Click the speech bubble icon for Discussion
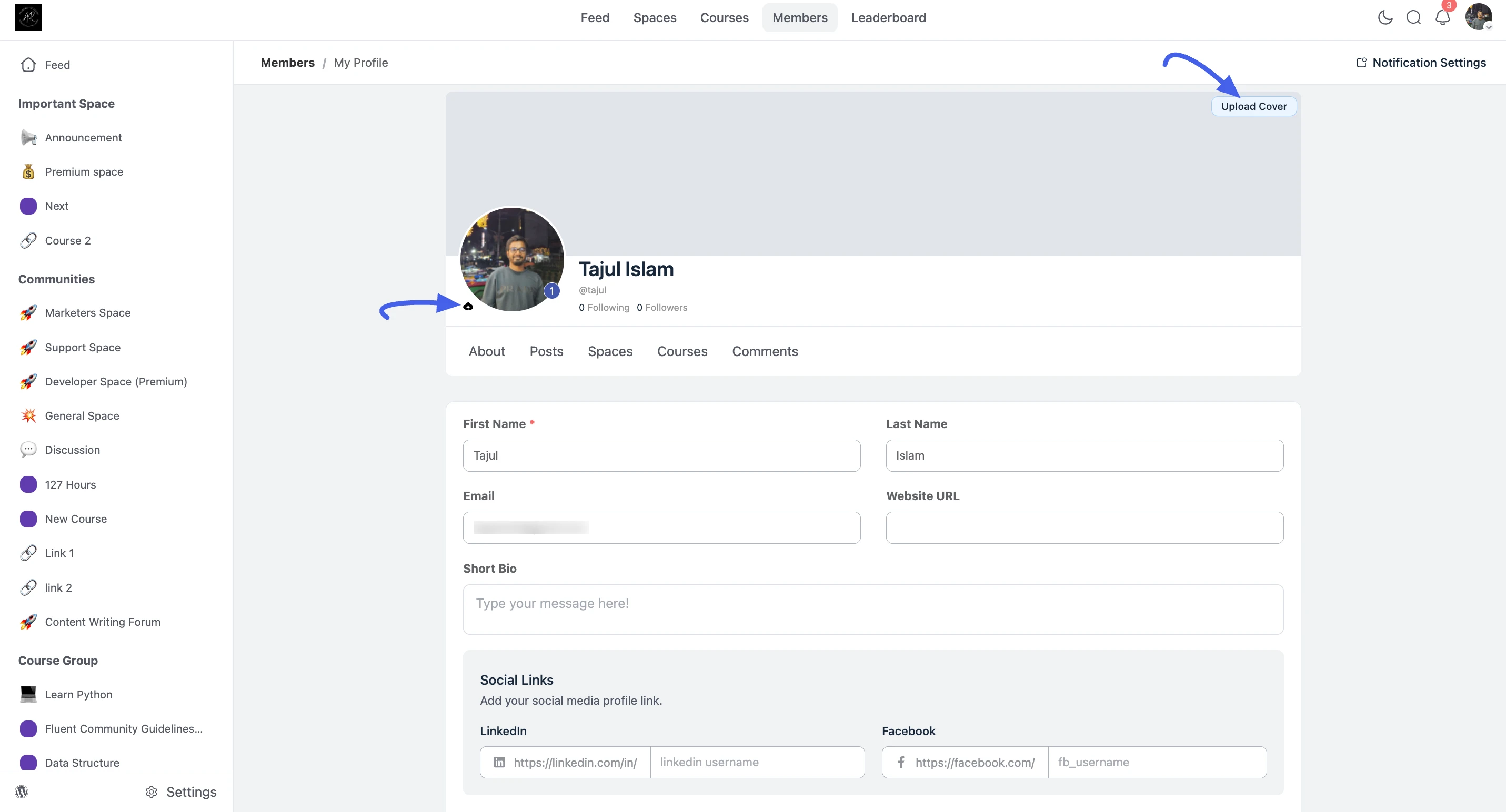 pyautogui.click(x=28, y=450)
